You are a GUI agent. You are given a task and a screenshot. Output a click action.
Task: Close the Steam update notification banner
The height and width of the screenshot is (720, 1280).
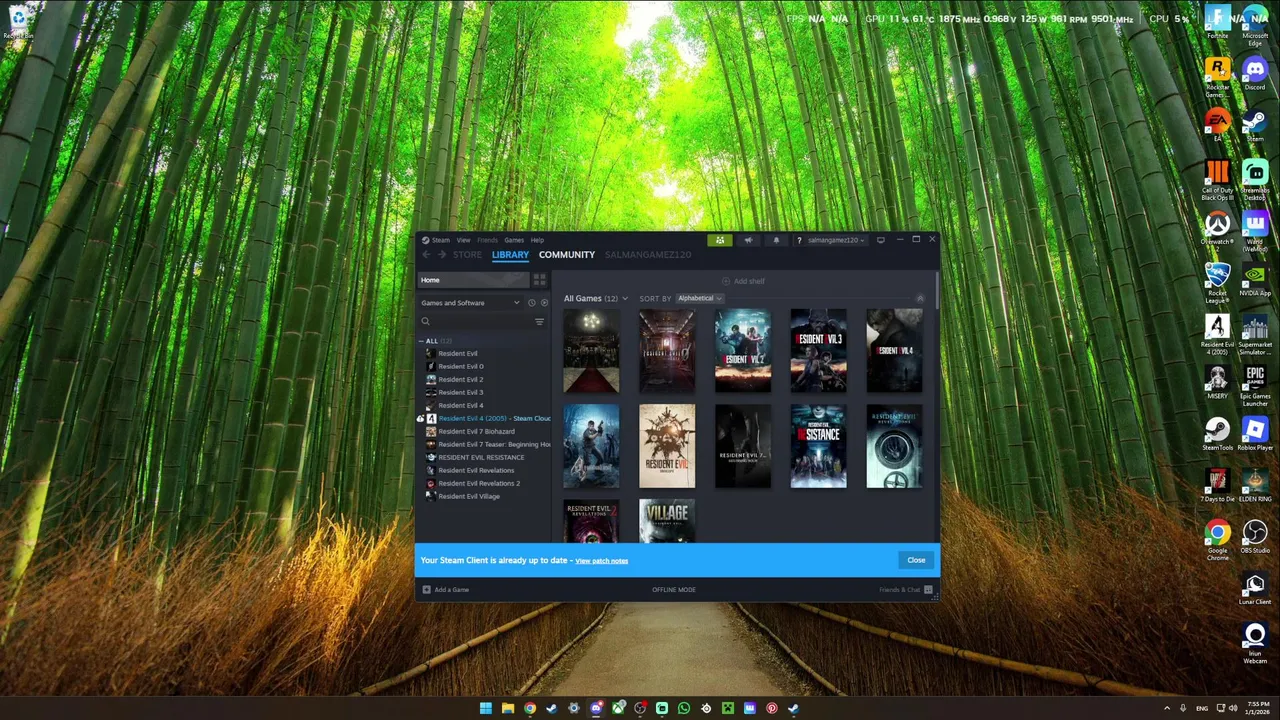916,560
